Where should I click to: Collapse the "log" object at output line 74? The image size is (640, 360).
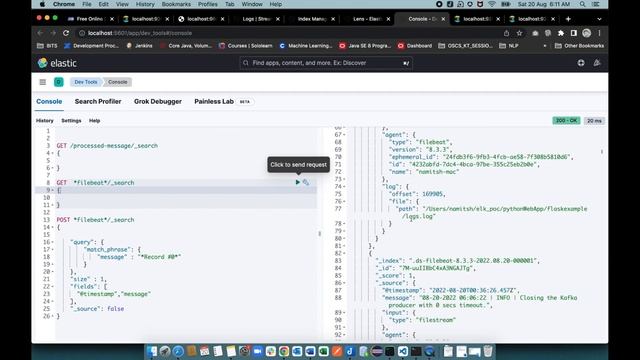tap(344, 187)
